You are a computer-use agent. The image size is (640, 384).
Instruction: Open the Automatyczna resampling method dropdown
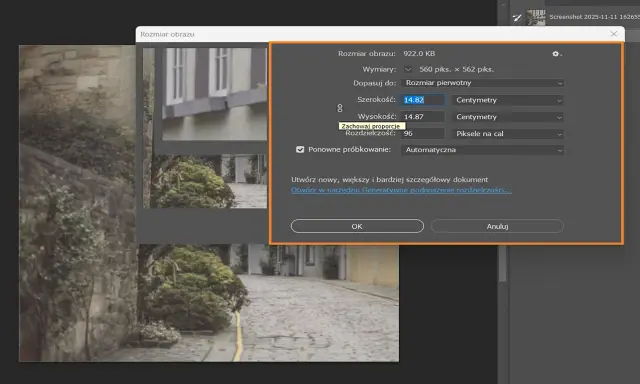(x=483, y=150)
